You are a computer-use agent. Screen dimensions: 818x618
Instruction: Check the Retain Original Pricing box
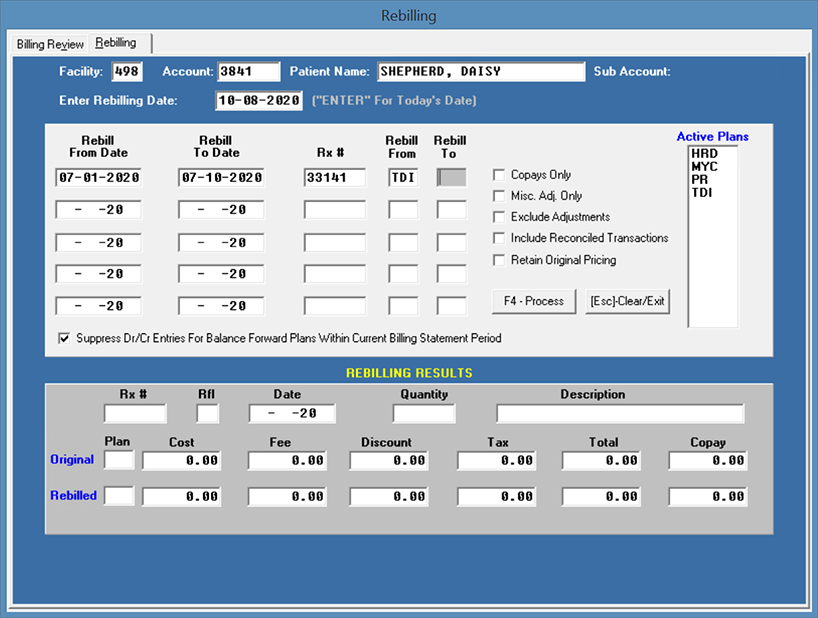[500, 260]
